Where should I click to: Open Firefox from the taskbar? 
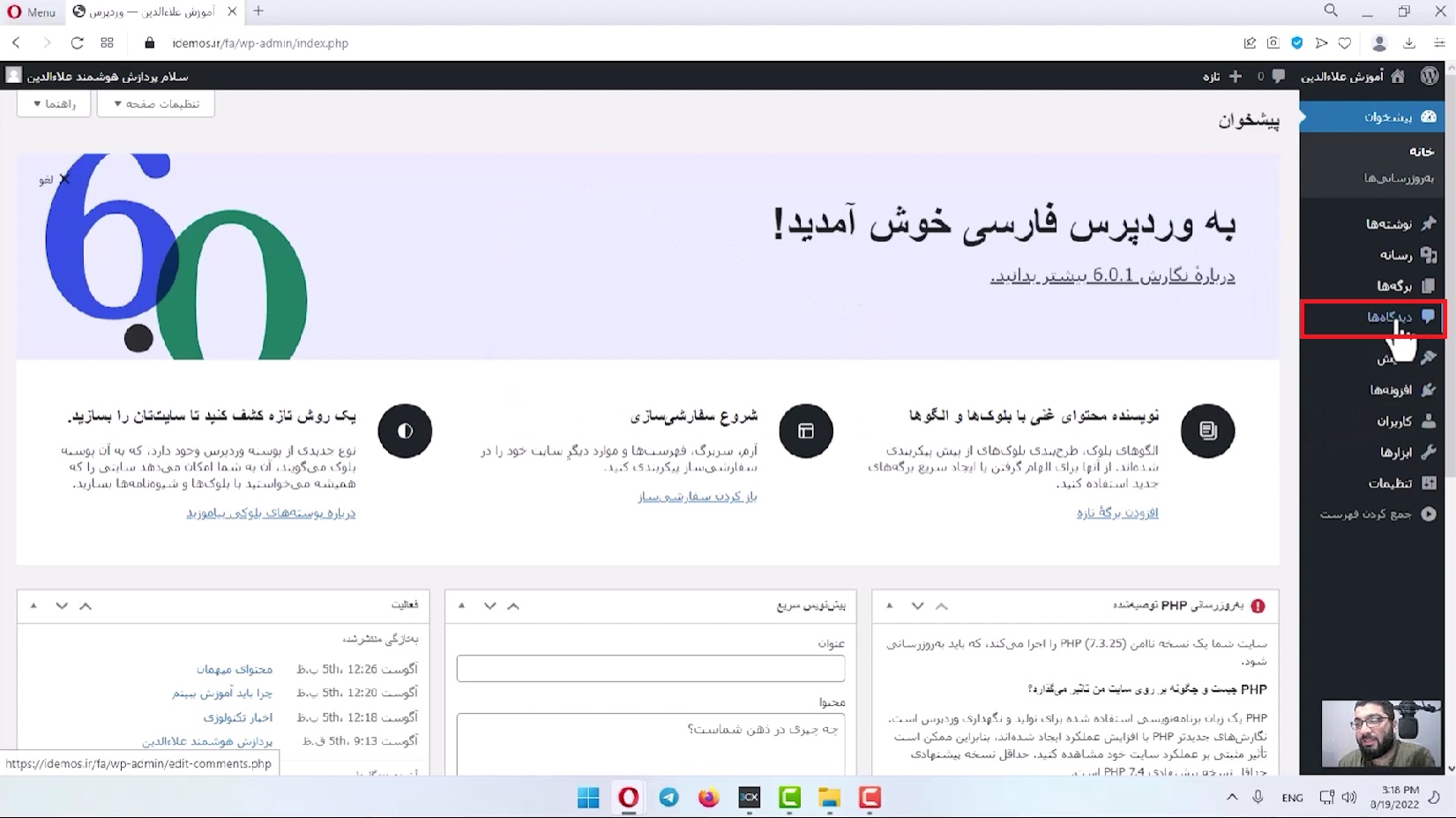[x=708, y=798]
